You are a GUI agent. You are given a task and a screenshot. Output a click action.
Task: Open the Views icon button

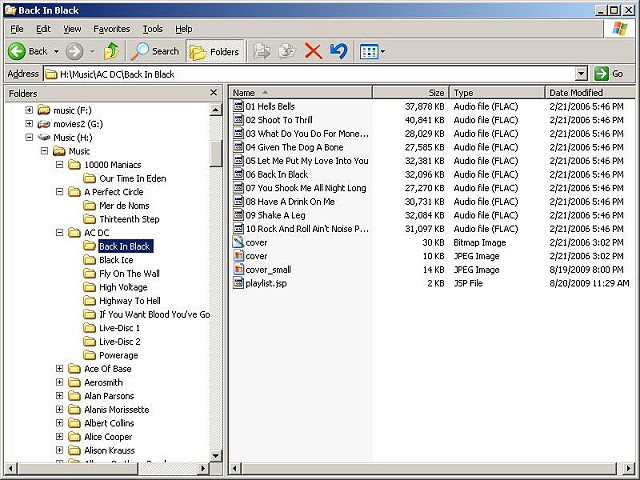pyautogui.click(x=369, y=52)
